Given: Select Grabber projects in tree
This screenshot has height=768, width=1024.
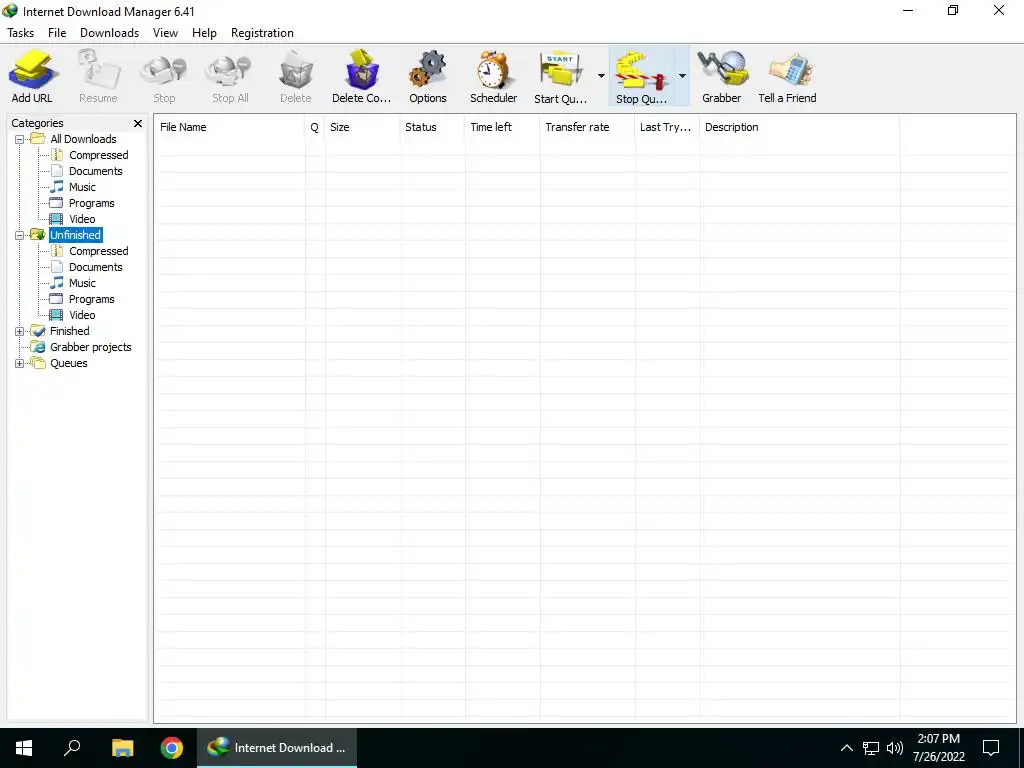Looking at the screenshot, I should 91,347.
